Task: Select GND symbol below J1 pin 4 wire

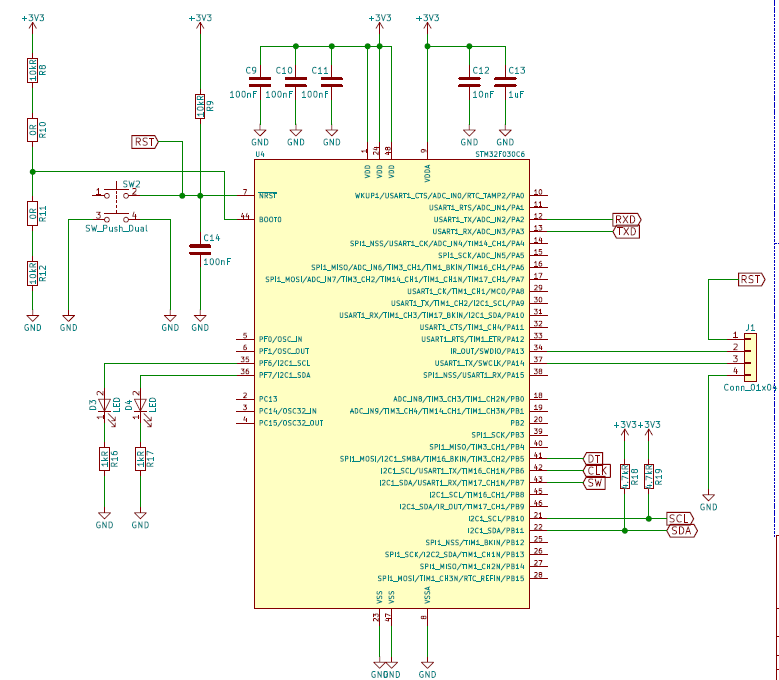Action: click(x=708, y=502)
